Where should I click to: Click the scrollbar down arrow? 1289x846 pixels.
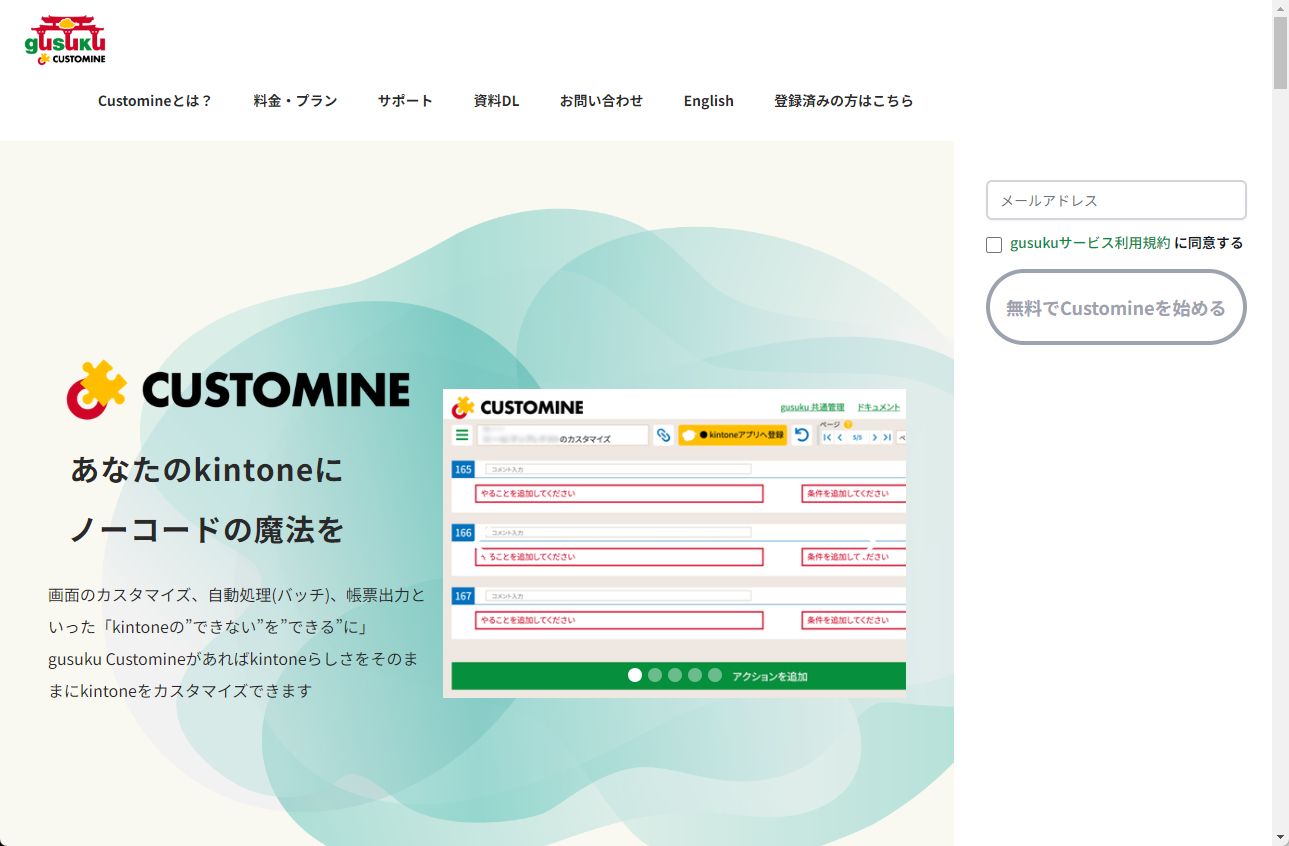click(1280, 836)
